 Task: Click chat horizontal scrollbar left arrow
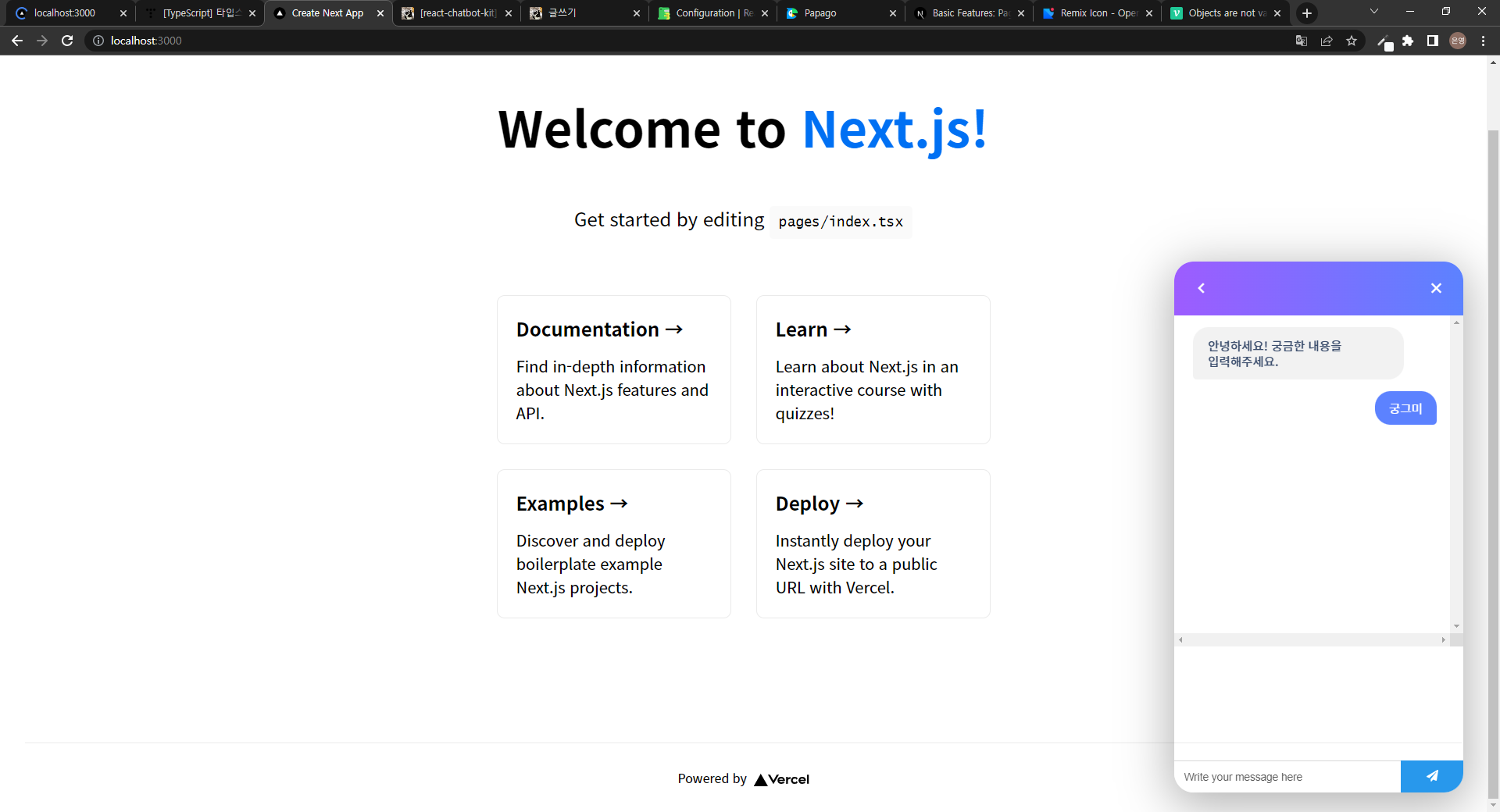coord(1180,639)
